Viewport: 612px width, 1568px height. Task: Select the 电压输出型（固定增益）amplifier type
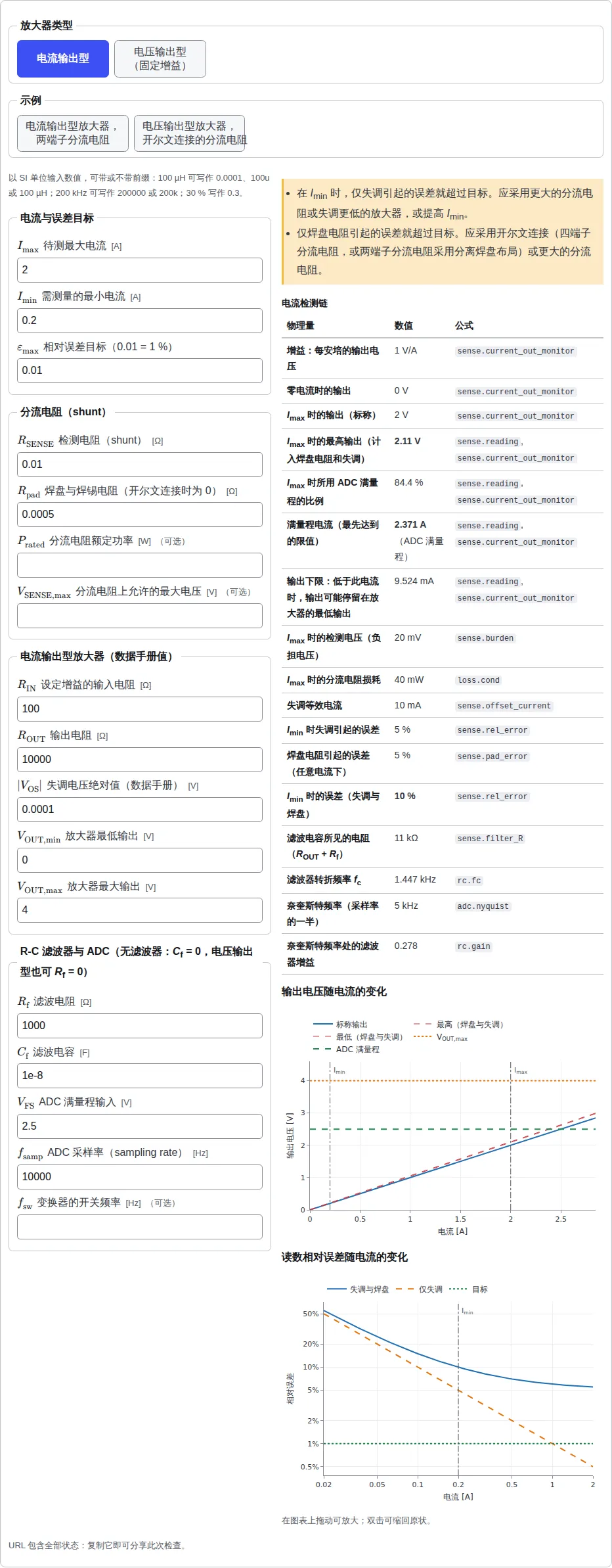[160, 58]
